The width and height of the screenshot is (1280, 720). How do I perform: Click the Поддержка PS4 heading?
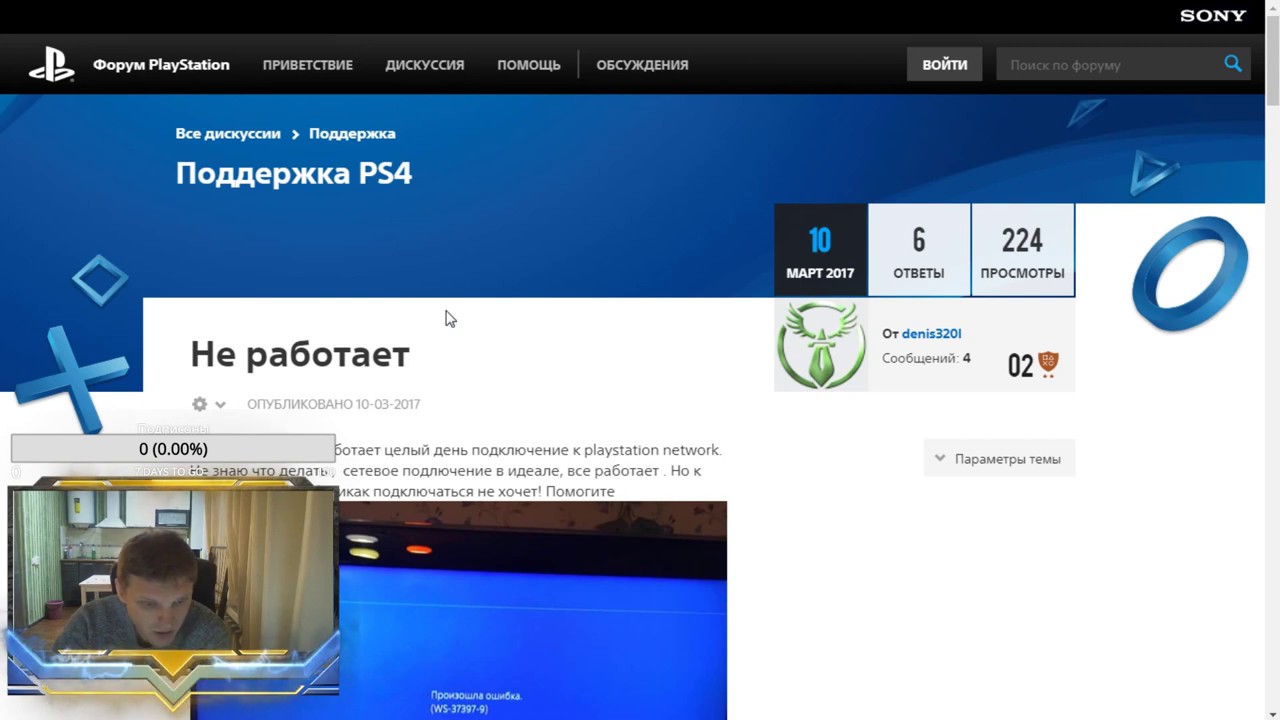[294, 173]
